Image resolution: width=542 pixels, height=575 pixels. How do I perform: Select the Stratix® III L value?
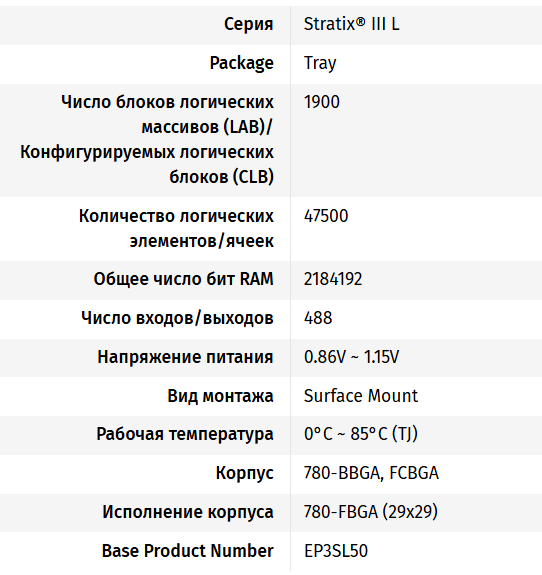pyautogui.click(x=351, y=24)
